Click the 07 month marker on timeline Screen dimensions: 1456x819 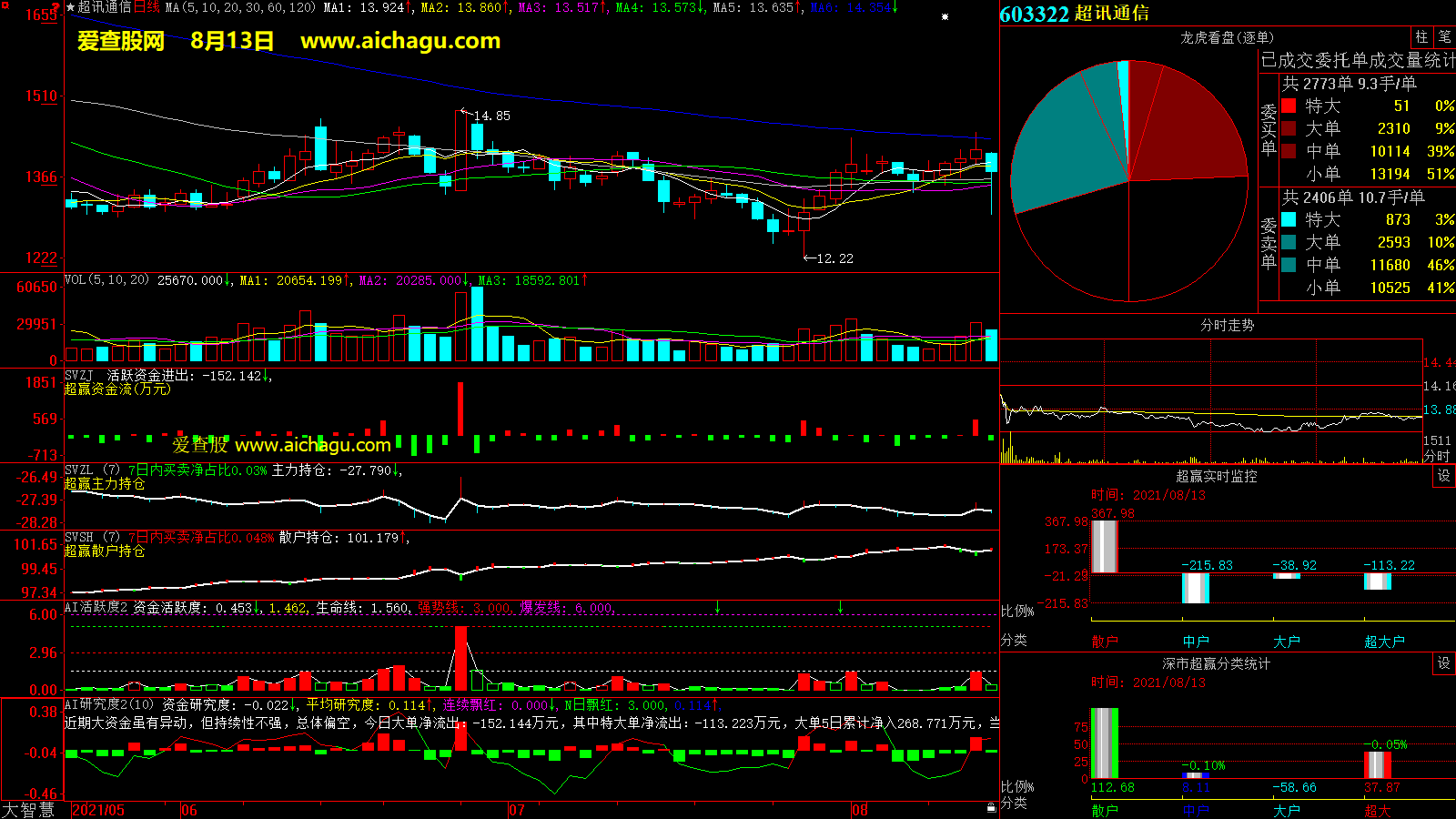516,810
